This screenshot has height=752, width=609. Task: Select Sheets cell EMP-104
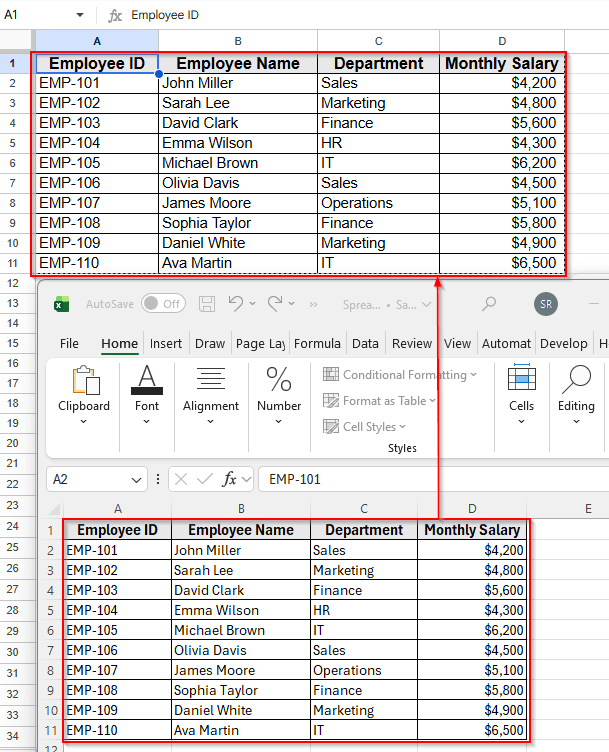[x=97, y=143]
